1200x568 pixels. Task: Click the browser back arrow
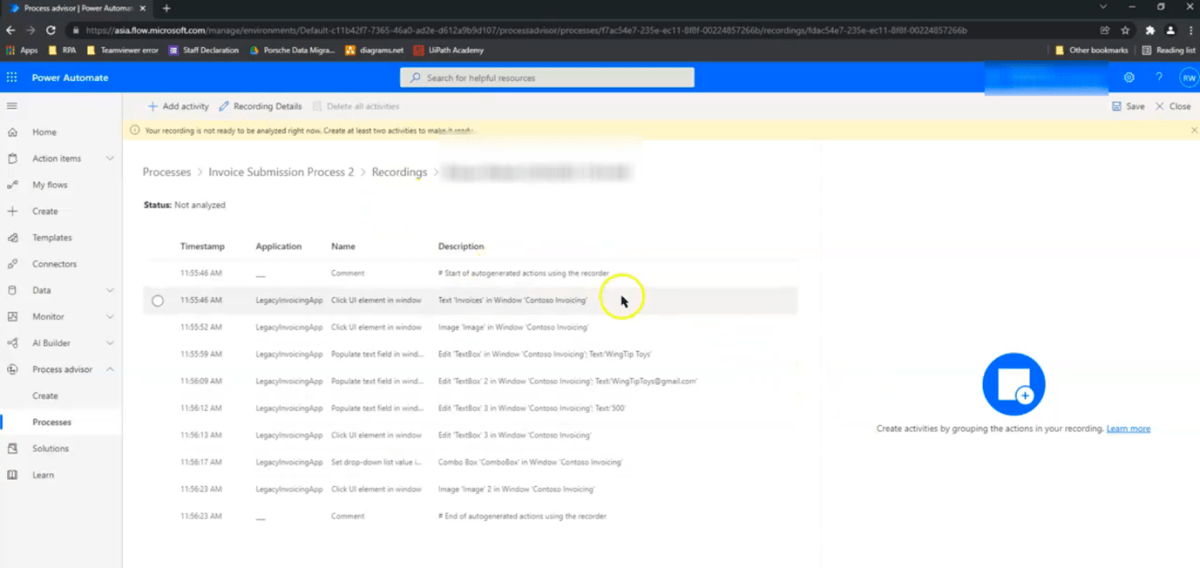point(11,30)
